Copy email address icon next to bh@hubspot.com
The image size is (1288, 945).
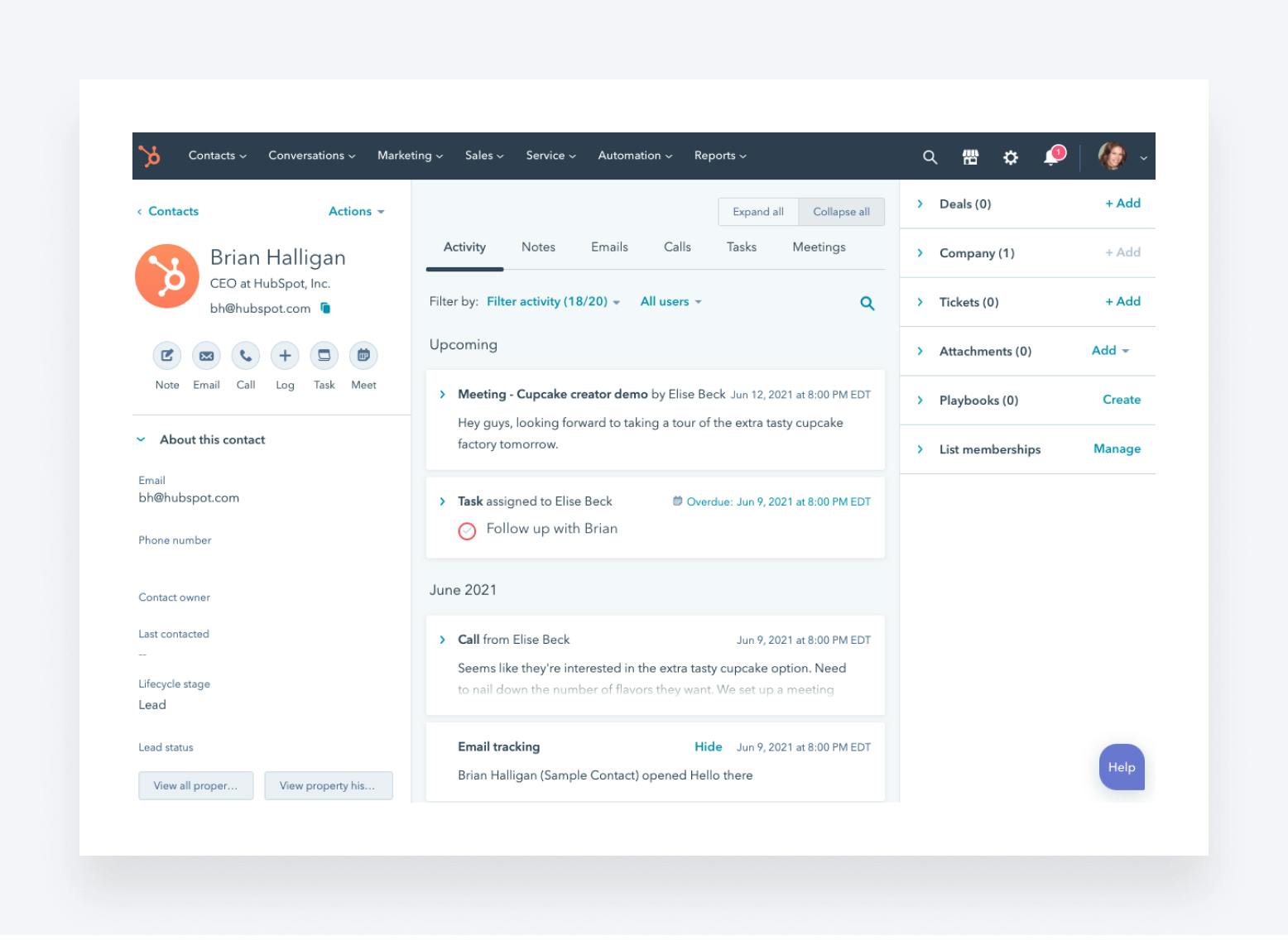[325, 308]
